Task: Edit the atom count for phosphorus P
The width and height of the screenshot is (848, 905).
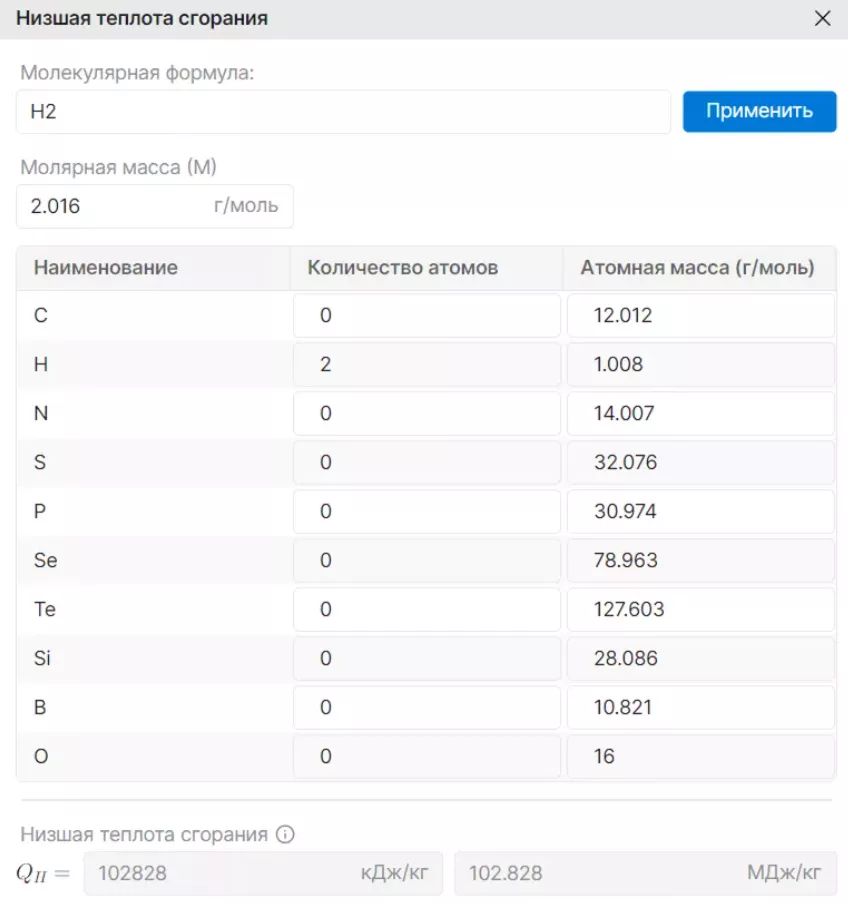Action: point(427,511)
